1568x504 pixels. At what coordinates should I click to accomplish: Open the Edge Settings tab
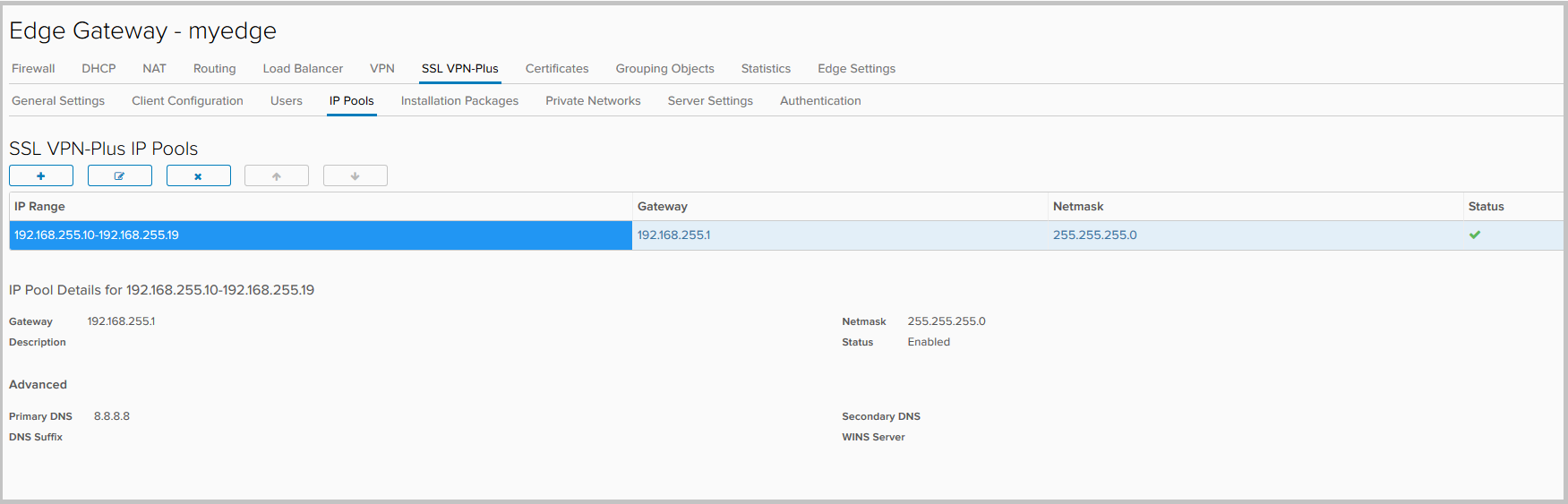click(x=856, y=69)
